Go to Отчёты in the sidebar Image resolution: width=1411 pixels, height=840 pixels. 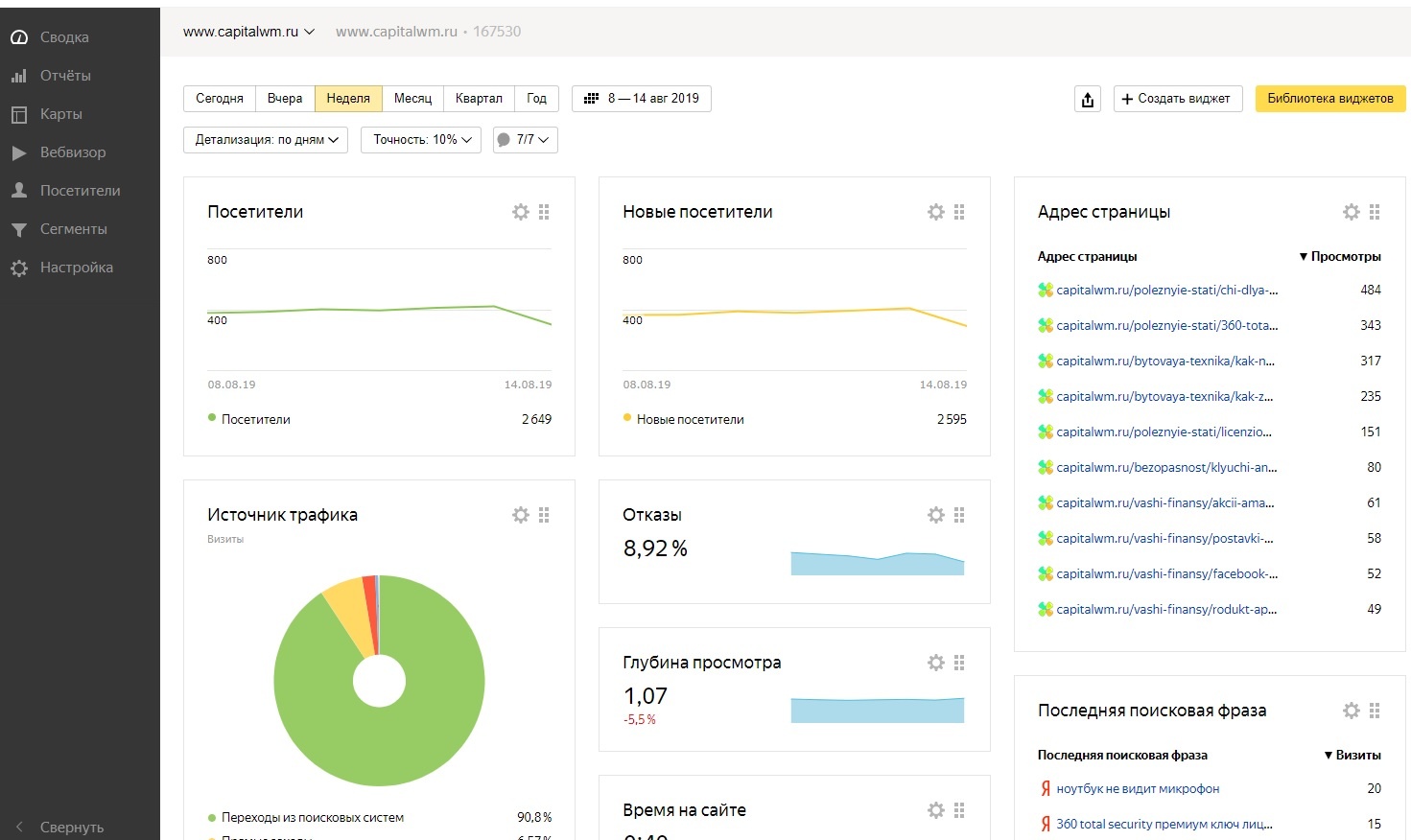pos(65,76)
